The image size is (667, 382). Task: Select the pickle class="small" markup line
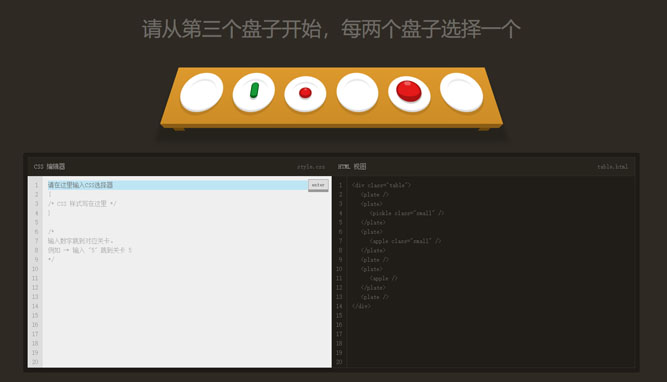point(407,213)
